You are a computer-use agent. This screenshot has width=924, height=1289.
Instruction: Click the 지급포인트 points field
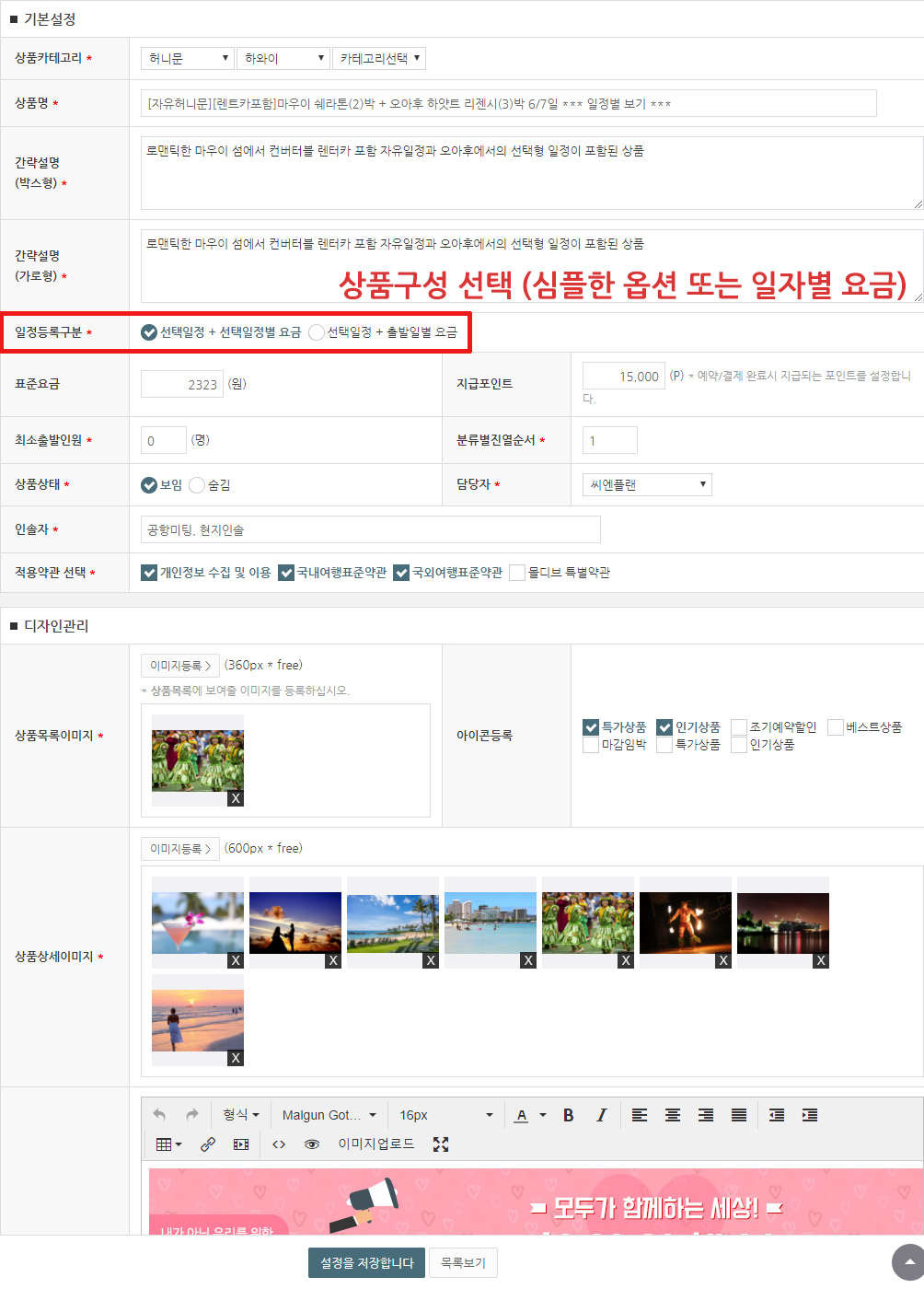(x=624, y=376)
